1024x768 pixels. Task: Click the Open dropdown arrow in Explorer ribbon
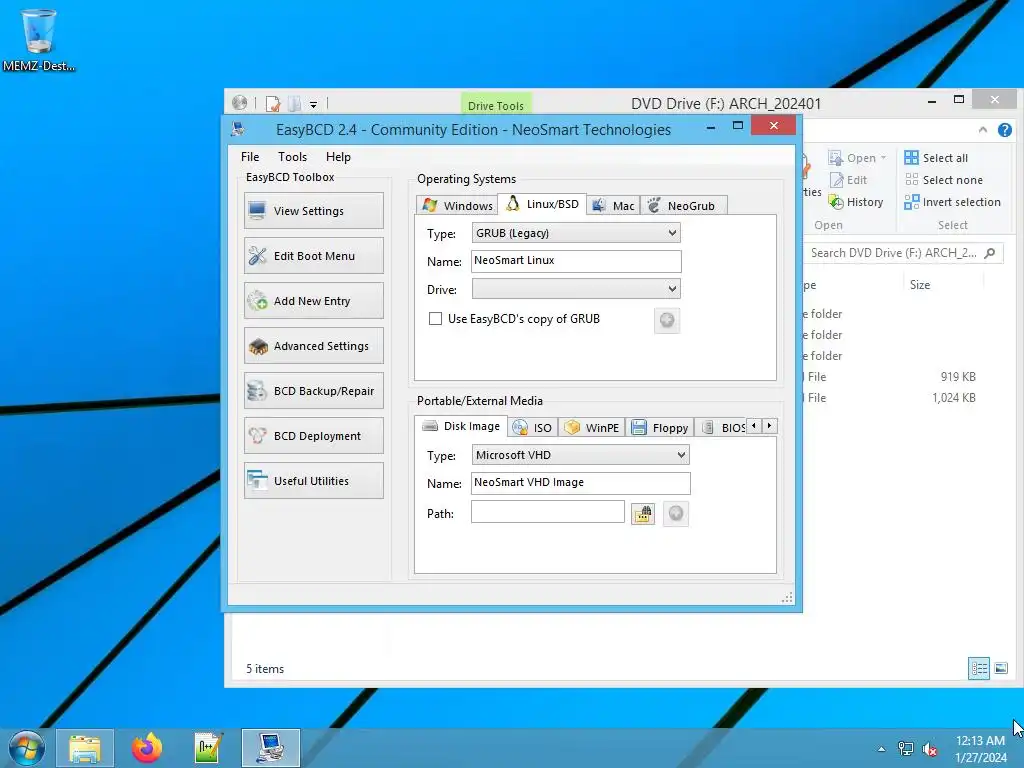[883, 158]
